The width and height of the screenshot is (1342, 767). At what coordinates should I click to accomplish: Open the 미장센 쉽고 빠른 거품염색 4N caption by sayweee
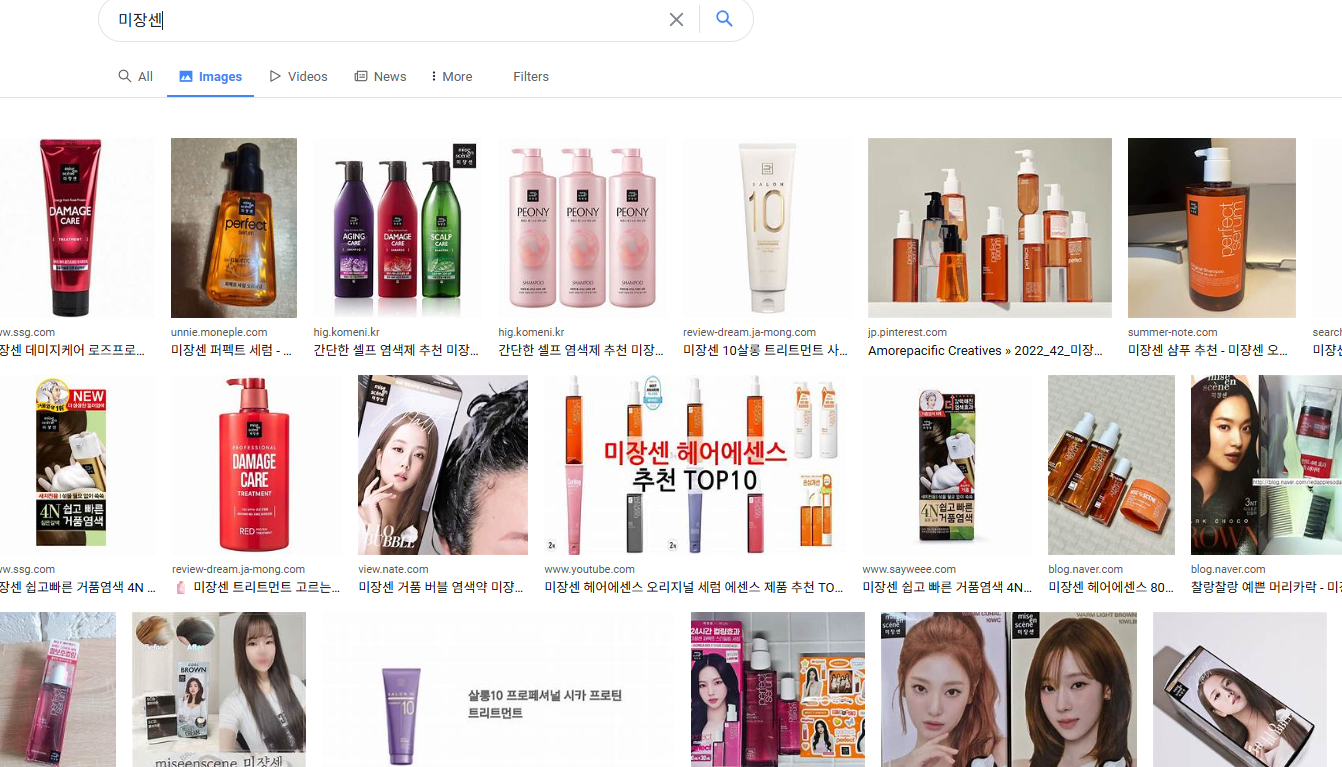(947, 588)
